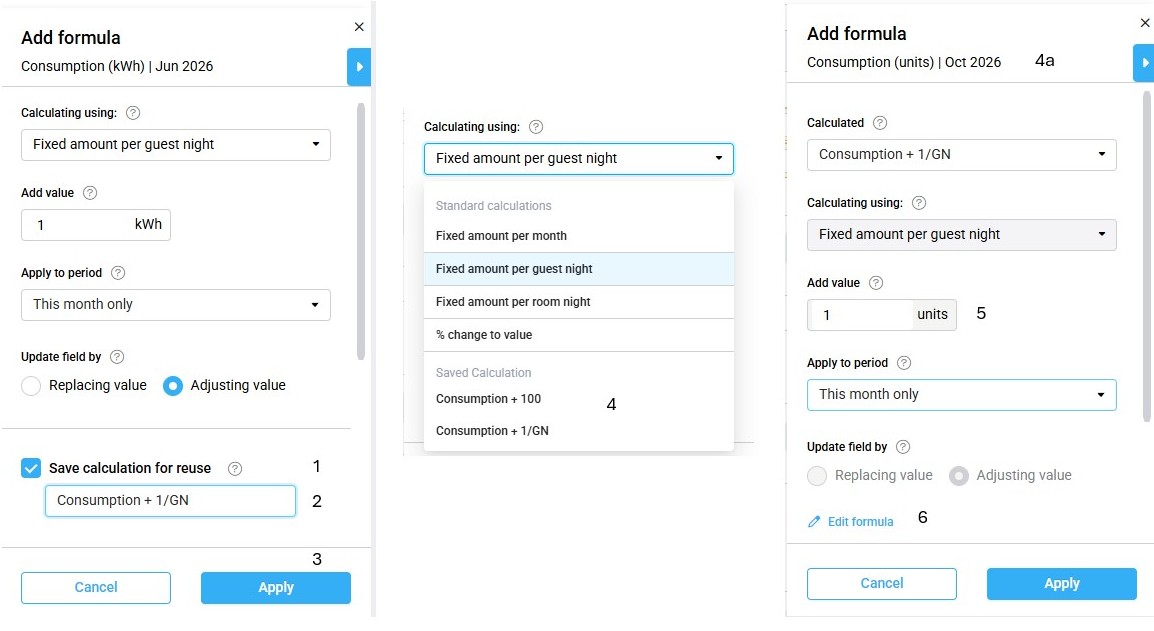Uncheck Save calculation for reuse checkbox
Screen dimensions: 1154x631
click(31, 468)
